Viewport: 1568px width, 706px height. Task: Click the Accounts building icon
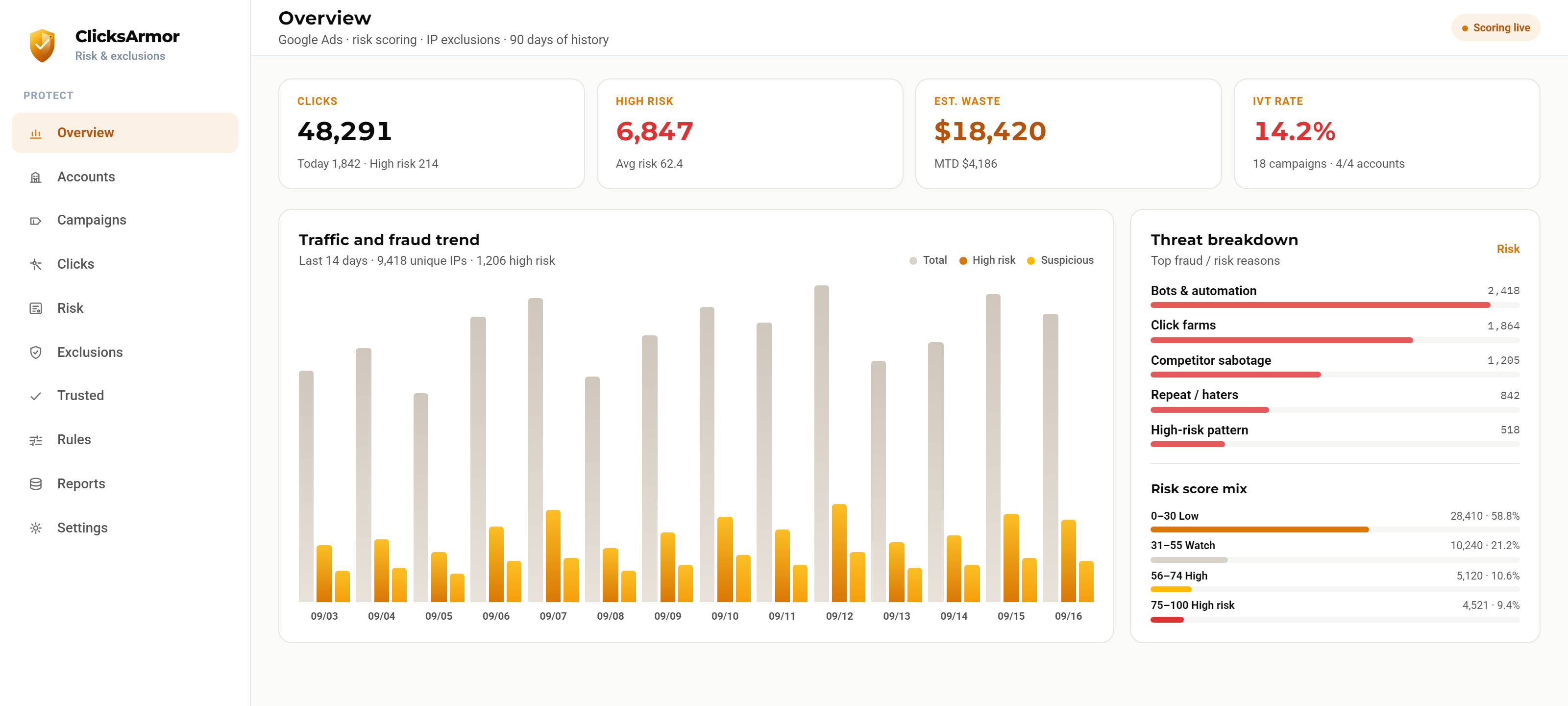(36, 177)
